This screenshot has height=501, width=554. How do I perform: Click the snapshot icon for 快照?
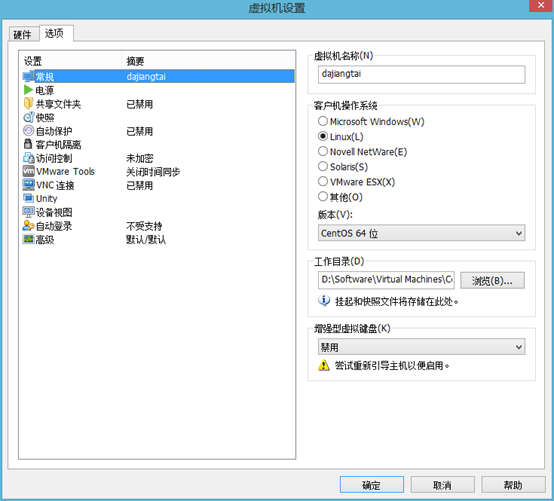(28, 117)
